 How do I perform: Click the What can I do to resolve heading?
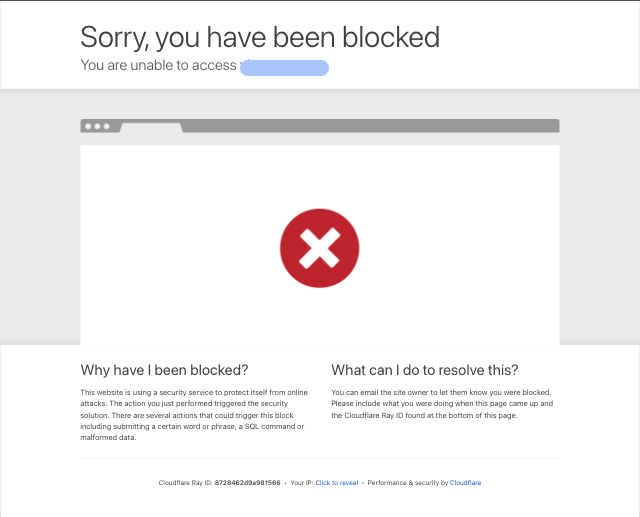pyautogui.click(x=425, y=370)
